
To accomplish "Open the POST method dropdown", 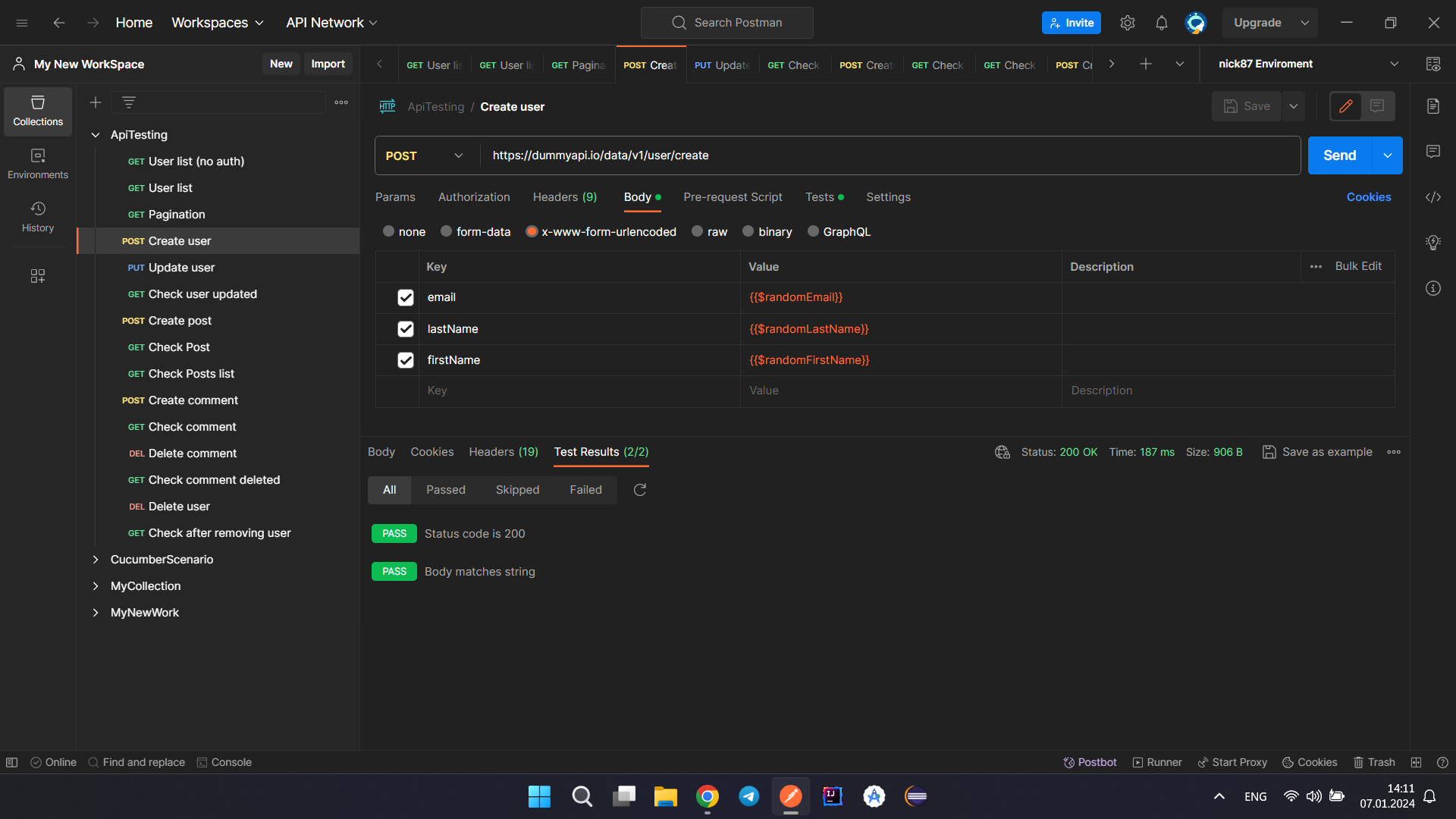I will 426,155.
